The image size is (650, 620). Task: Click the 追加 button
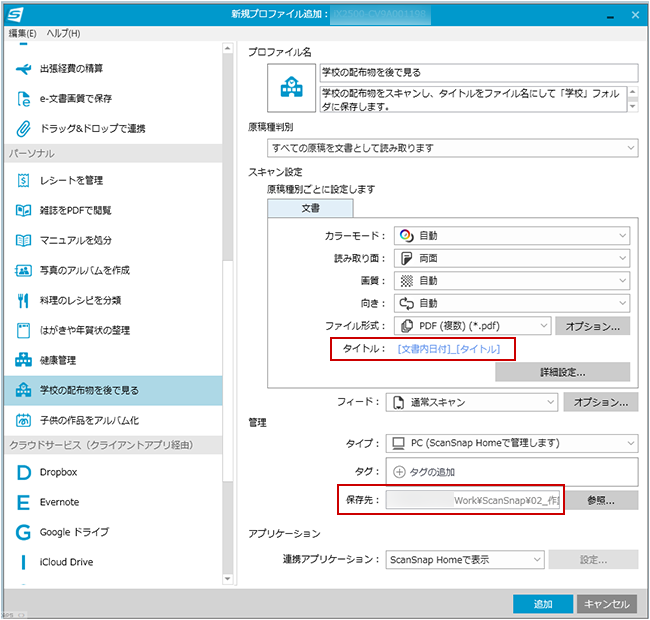tap(543, 604)
